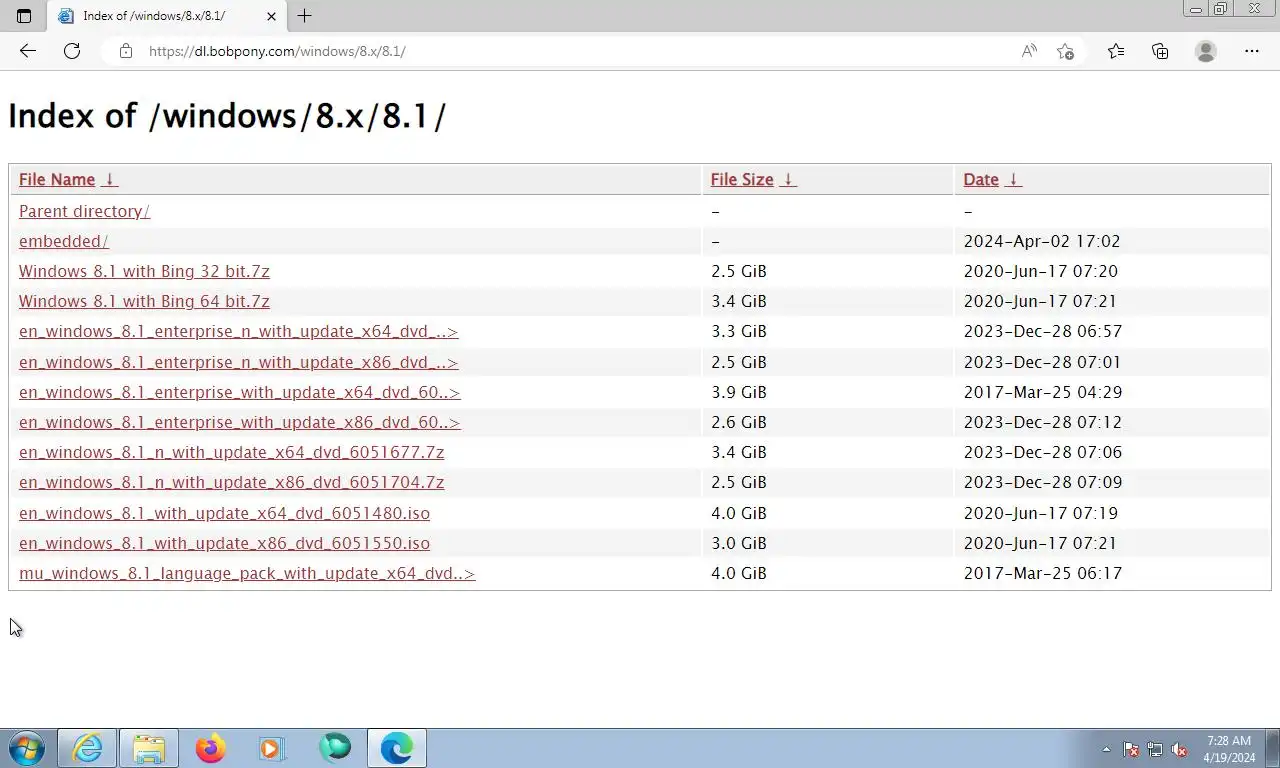Screen dimensions: 1280x768
Task: Open the Favorites list icon
Action: point(1116,51)
